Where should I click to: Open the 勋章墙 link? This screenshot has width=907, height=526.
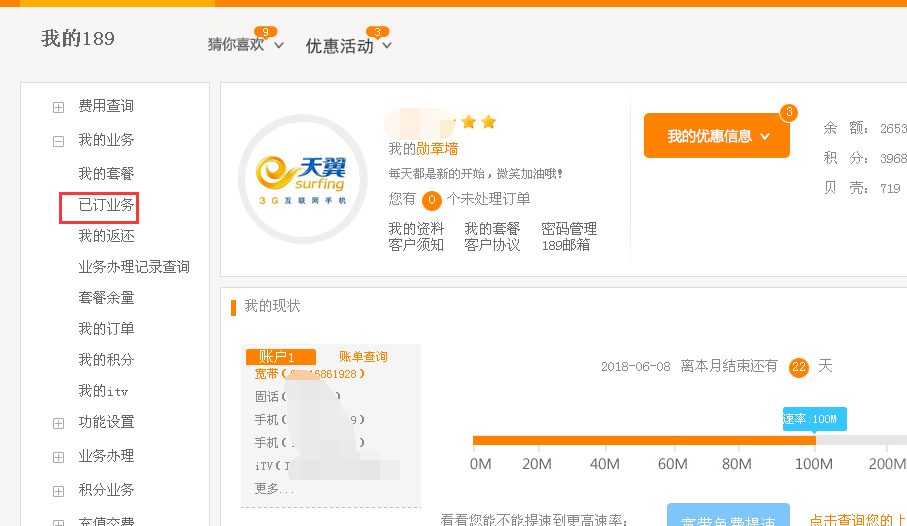(437, 149)
